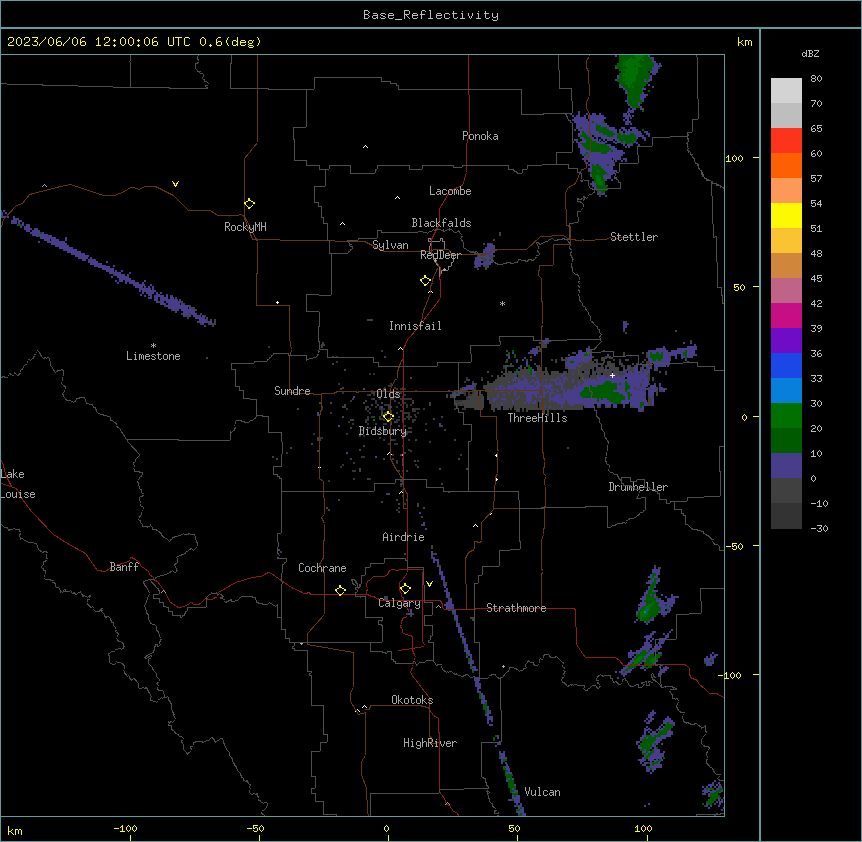Click the Cochrane label
This screenshot has width=862, height=842.
point(322,568)
